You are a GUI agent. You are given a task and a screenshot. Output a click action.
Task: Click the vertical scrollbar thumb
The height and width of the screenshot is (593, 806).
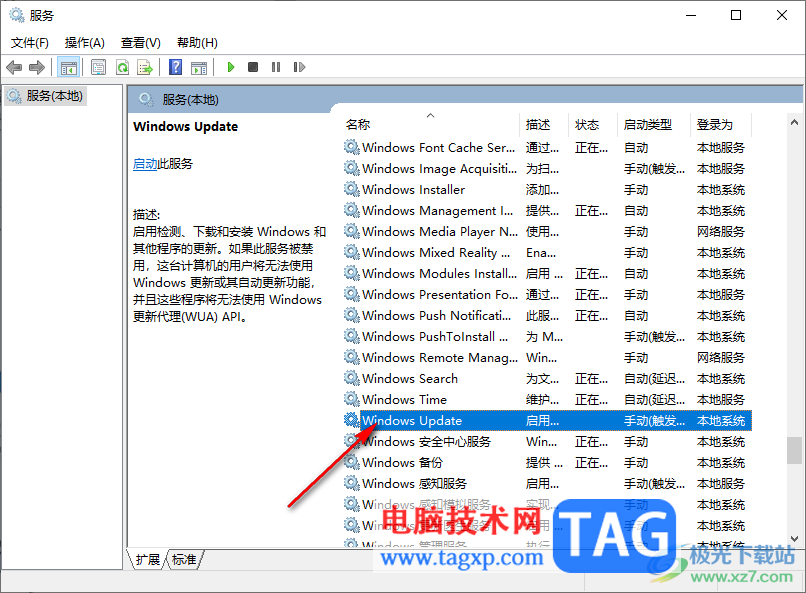click(794, 450)
